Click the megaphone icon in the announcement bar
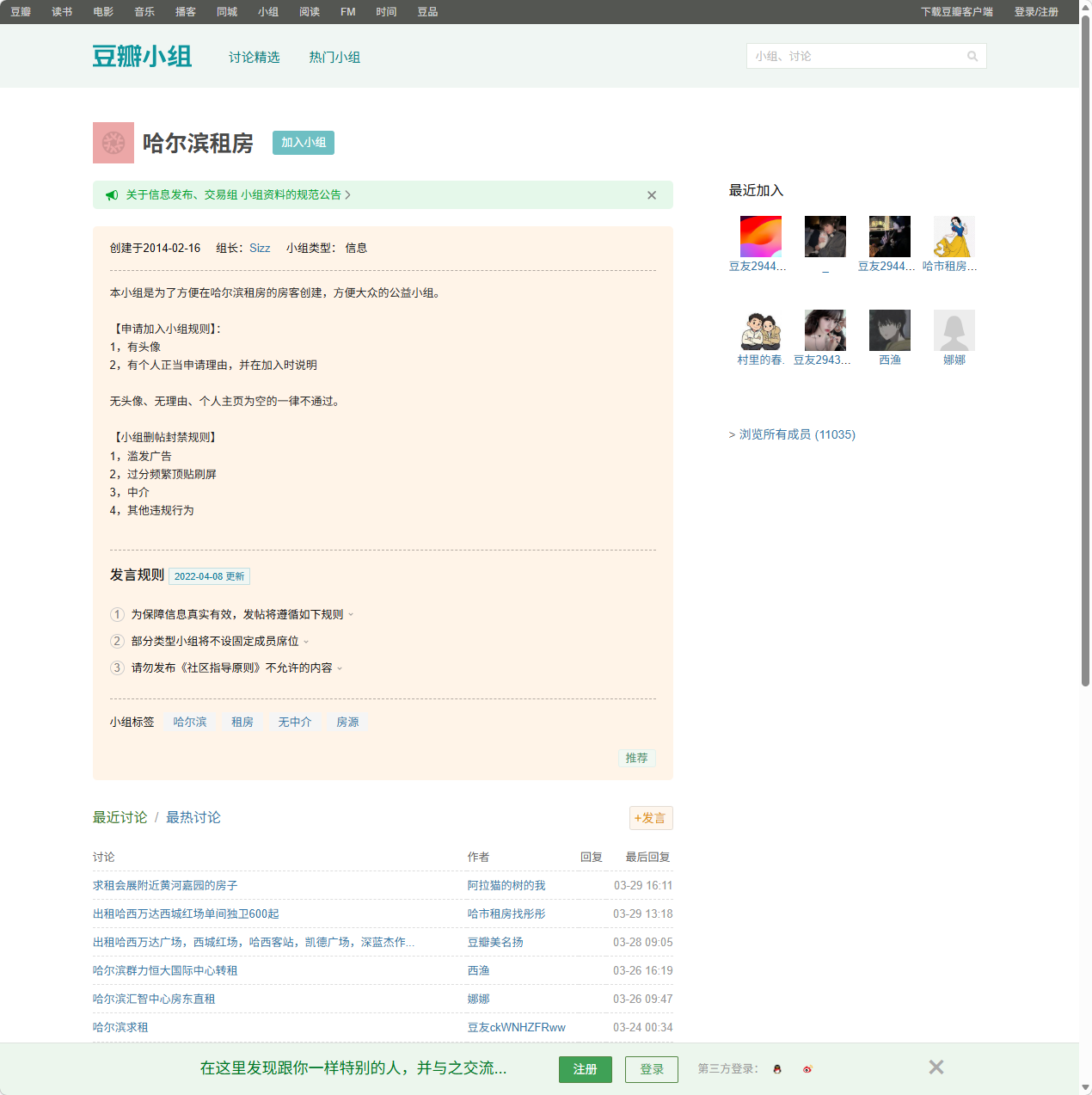Viewport: 1092px width, 1095px height. (x=112, y=195)
